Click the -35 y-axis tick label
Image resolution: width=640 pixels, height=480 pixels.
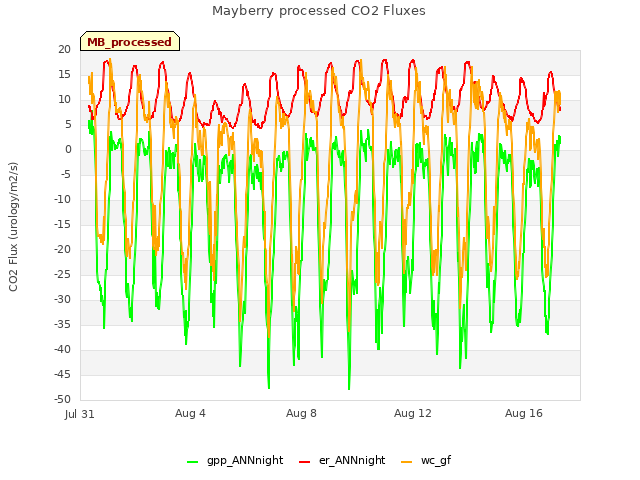point(63,324)
